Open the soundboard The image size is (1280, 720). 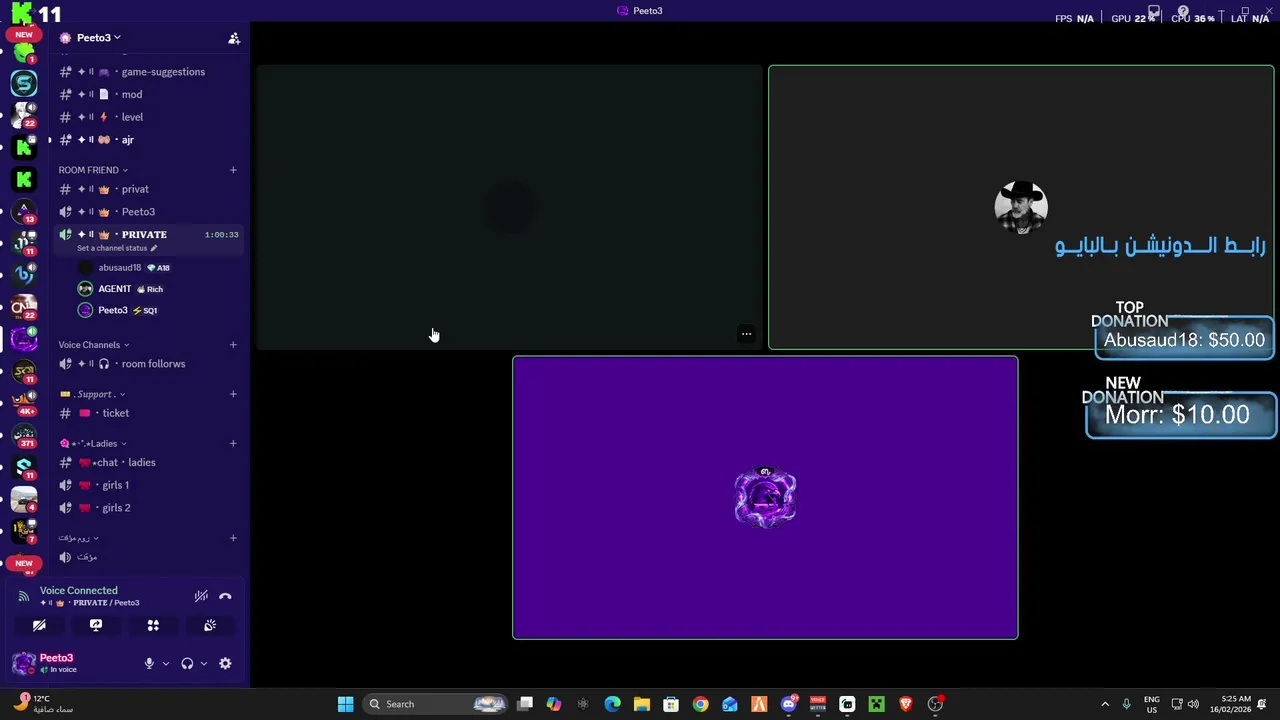[210, 625]
